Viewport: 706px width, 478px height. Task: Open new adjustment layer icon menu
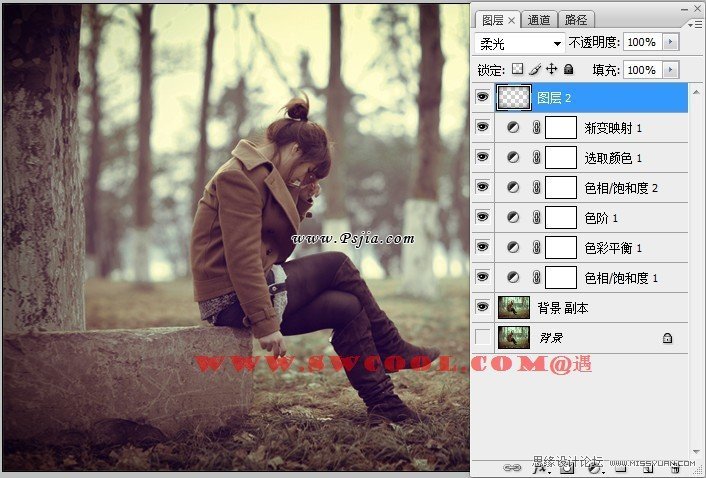596,469
